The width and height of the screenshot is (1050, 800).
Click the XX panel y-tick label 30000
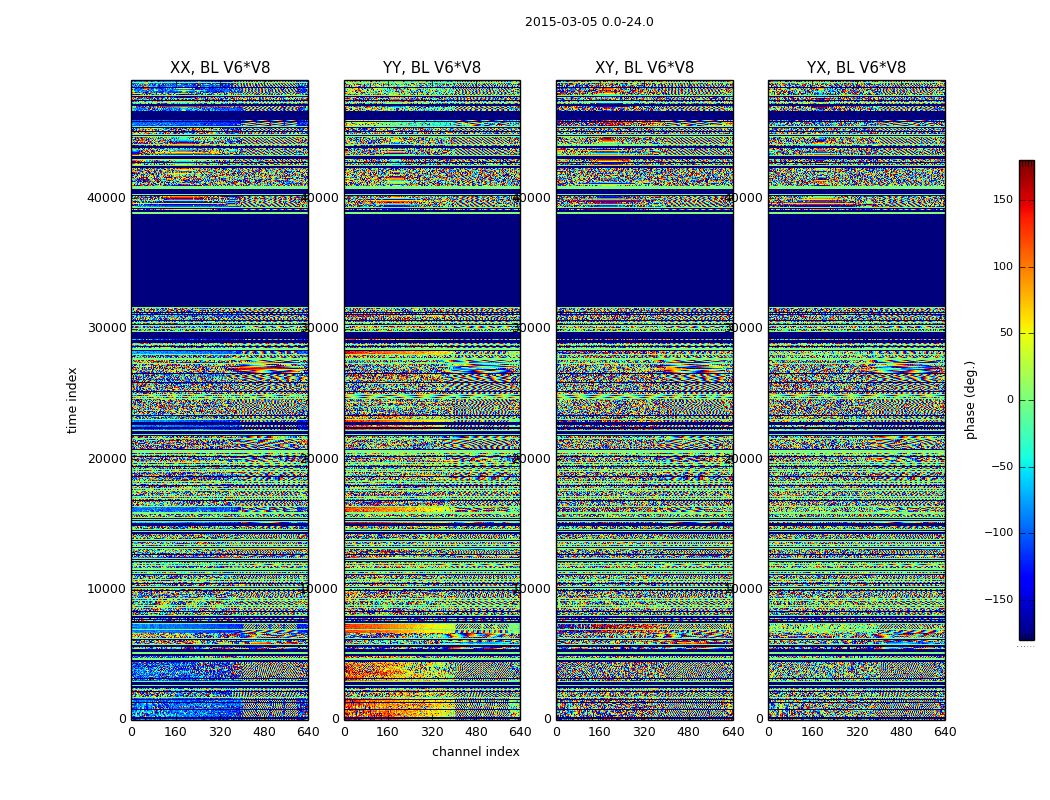pyautogui.click(x=106, y=327)
